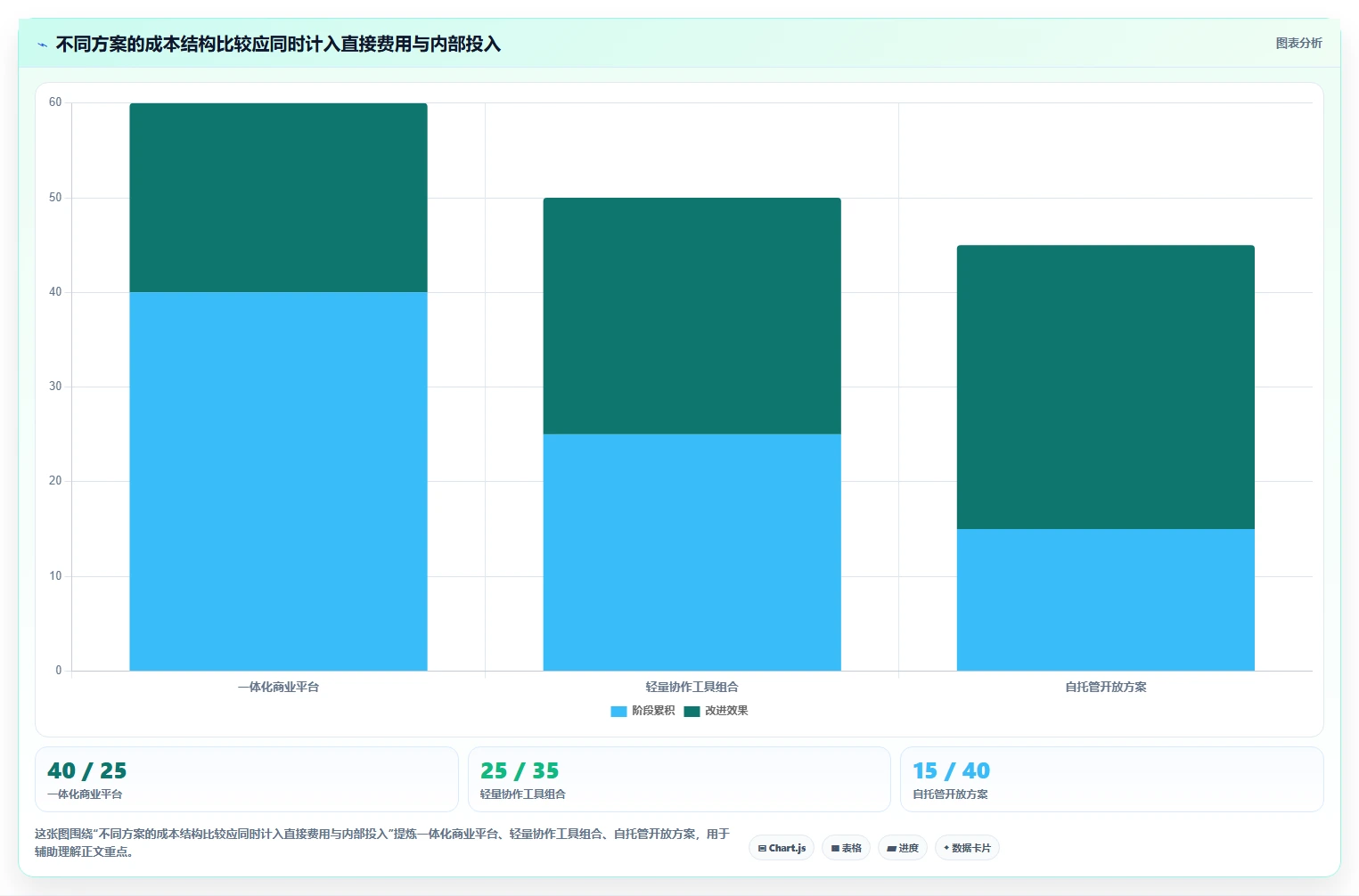Toggle the 改进效果 series via its green legend swatch

coord(692,711)
